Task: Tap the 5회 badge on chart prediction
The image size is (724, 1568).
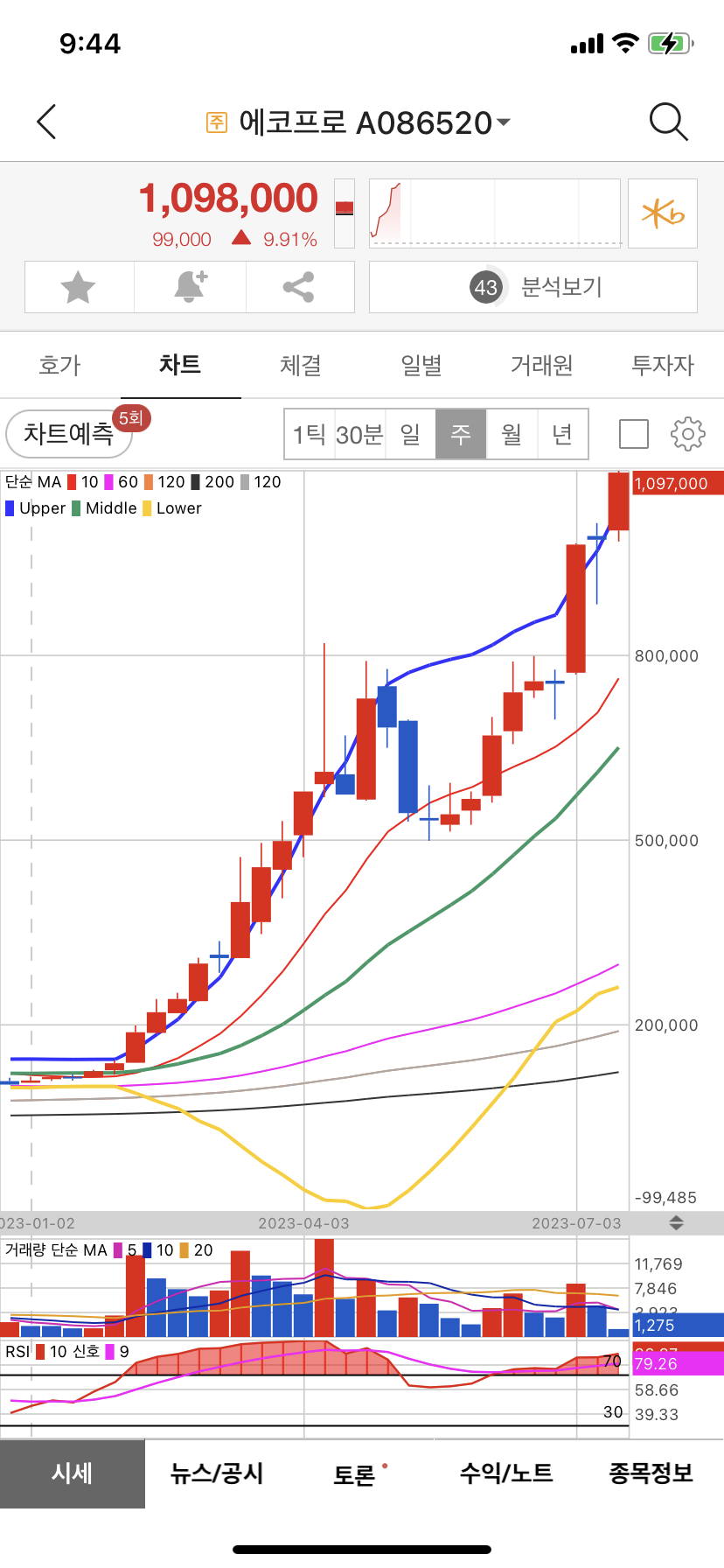Action: click(x=132, y=418)
